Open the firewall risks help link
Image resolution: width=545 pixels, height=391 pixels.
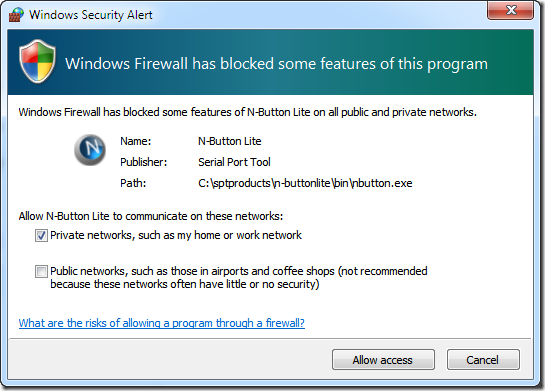[162, 323]
